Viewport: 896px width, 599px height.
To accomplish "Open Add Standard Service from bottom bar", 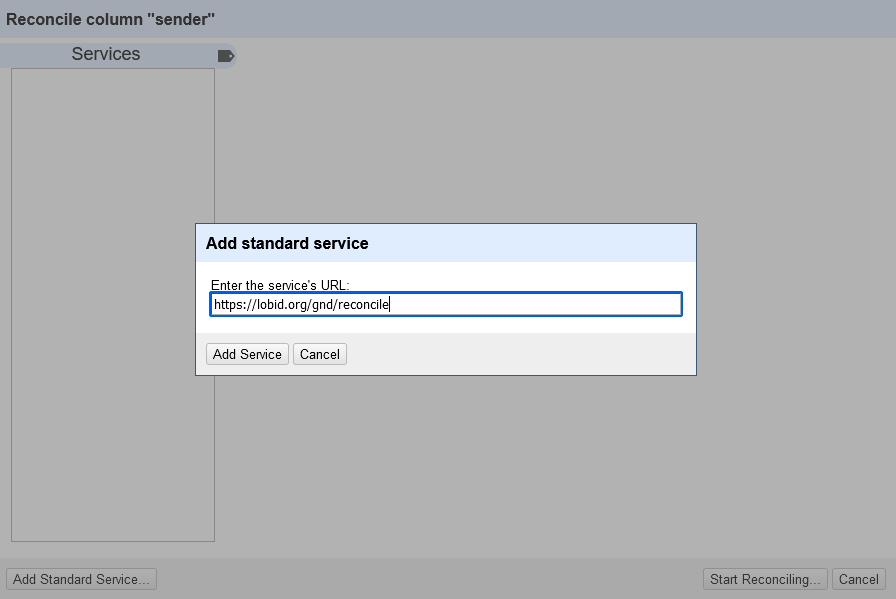I will coord(81,579).
